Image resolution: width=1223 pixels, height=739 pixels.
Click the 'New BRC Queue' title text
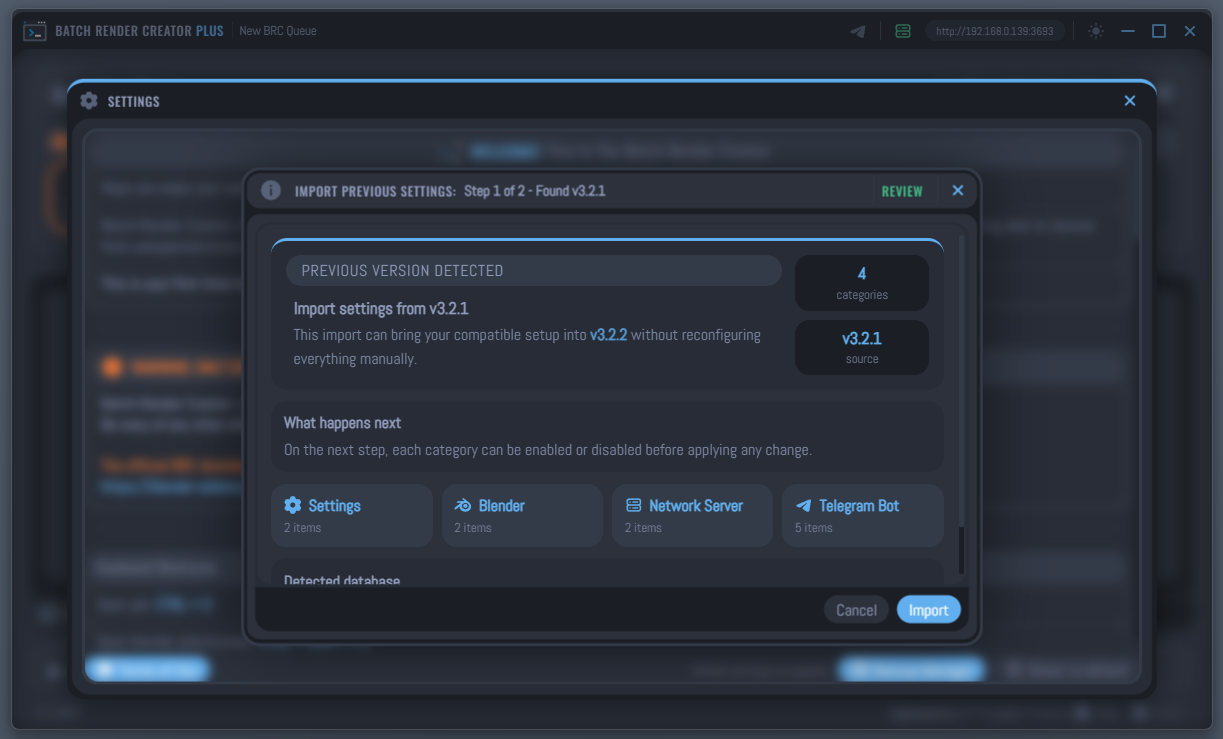278,31
